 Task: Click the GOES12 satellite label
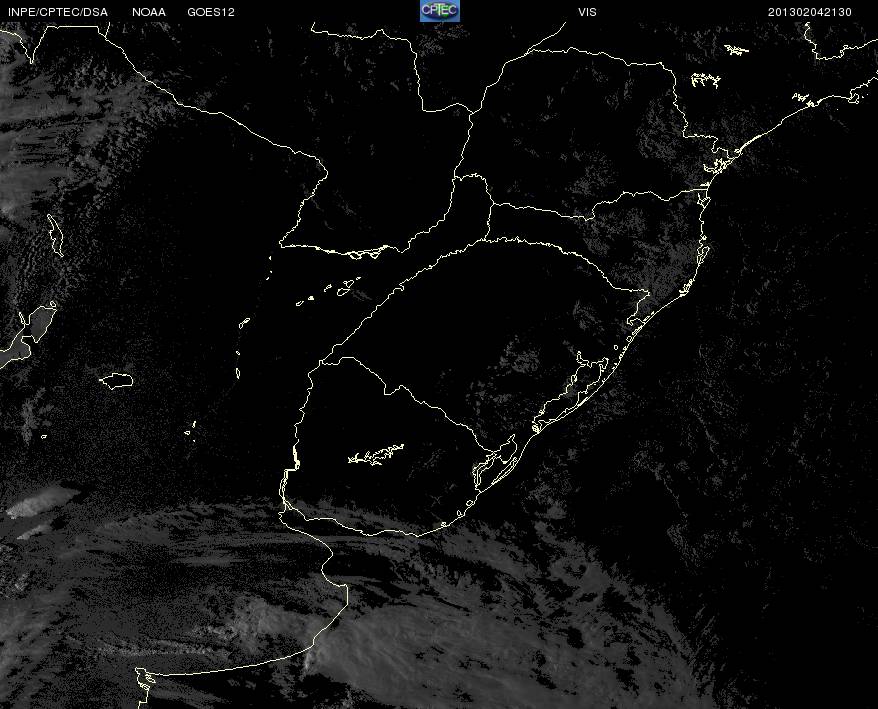click(211, 12)
